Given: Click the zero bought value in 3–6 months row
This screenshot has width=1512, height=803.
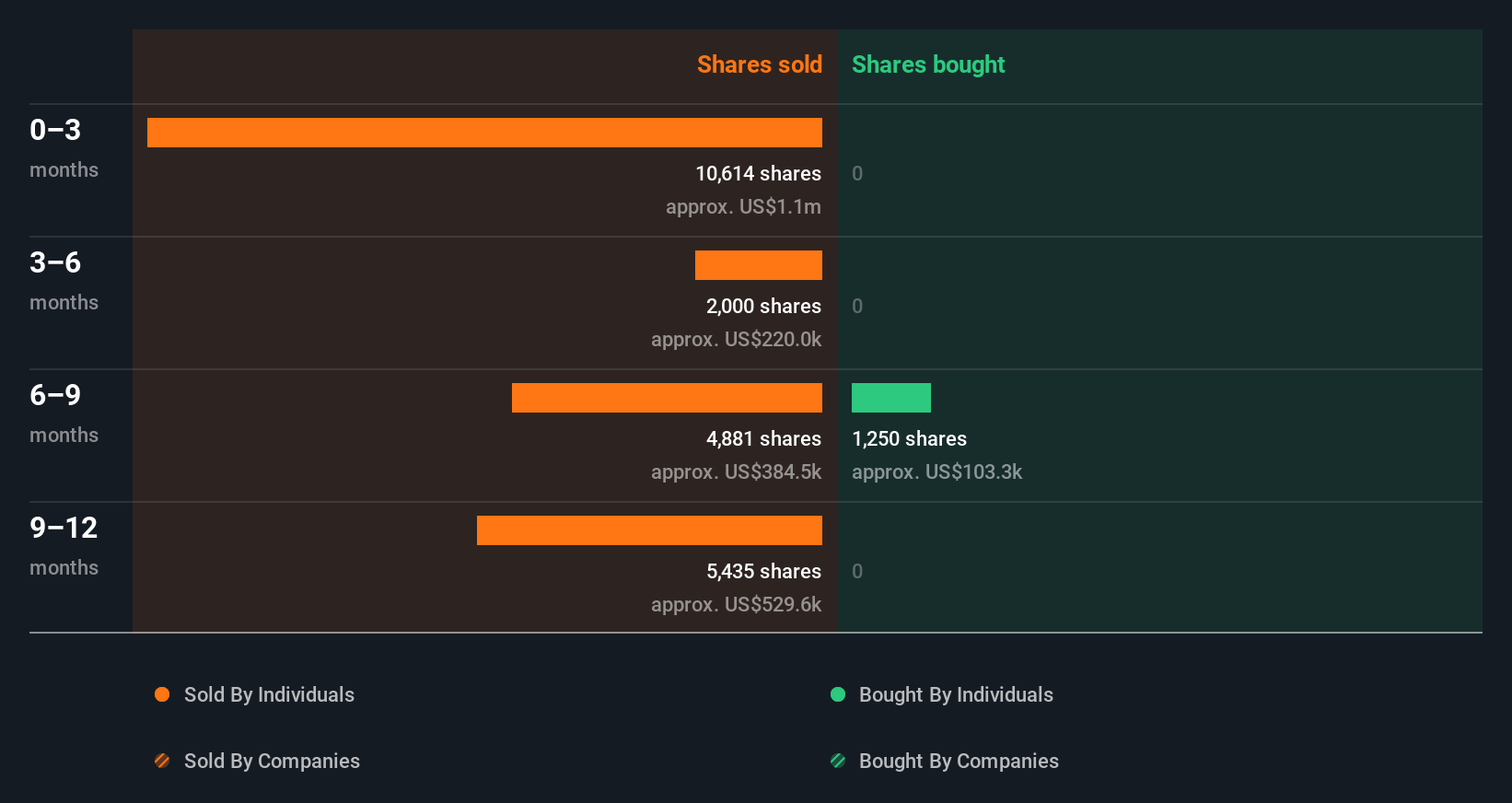Looking at the screenshot, I should point(857,306).
